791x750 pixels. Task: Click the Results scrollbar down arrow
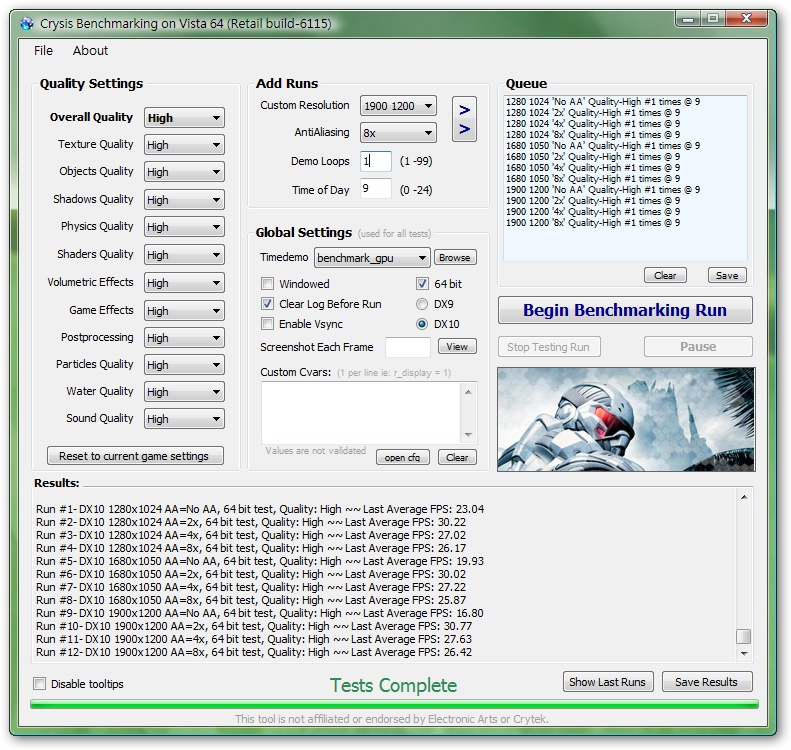coord(744,654)
